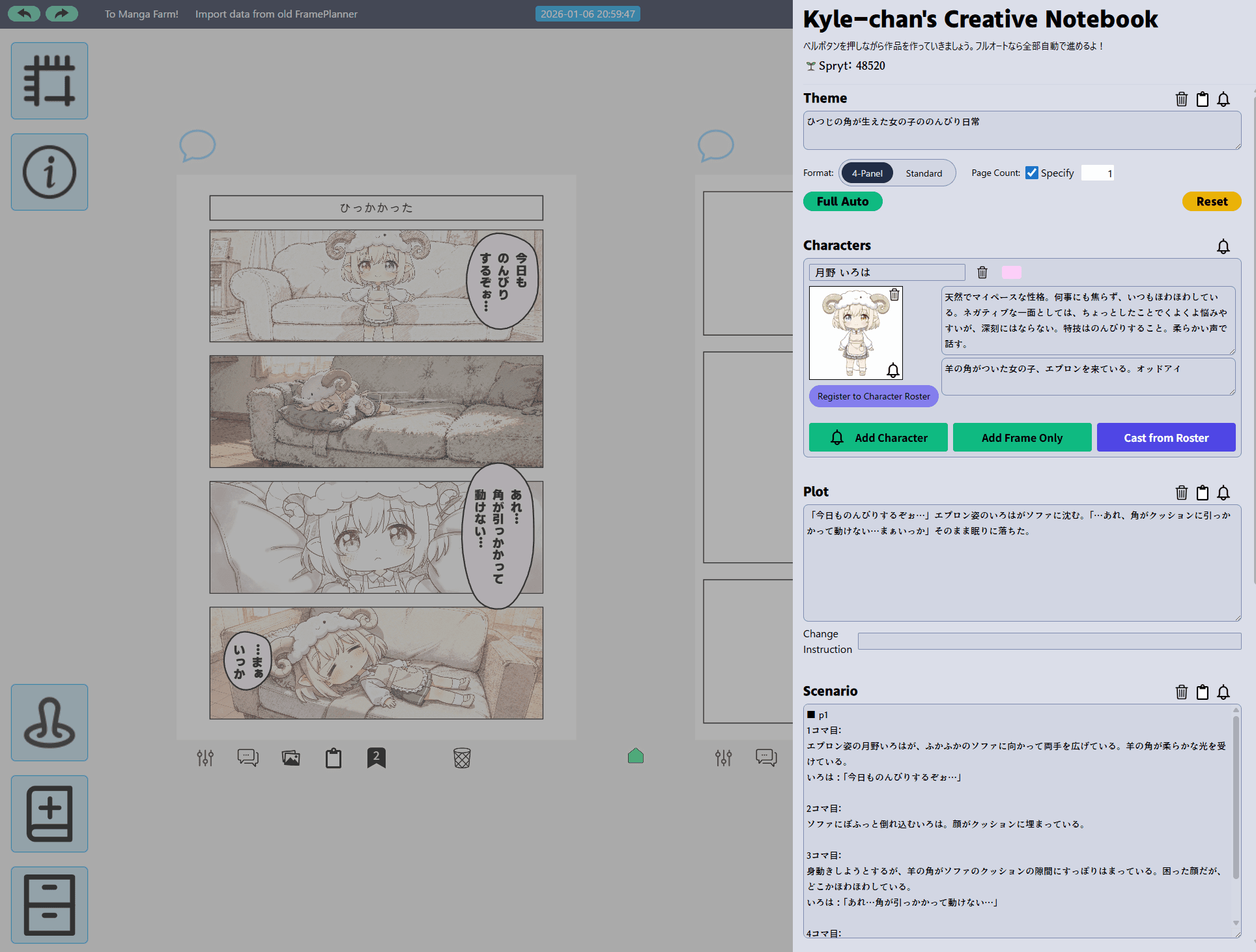Open the storage cabinet icon in sidebar
This screenshot has width=1256, height=952.
pyautogui.click(x=49, y=904)
